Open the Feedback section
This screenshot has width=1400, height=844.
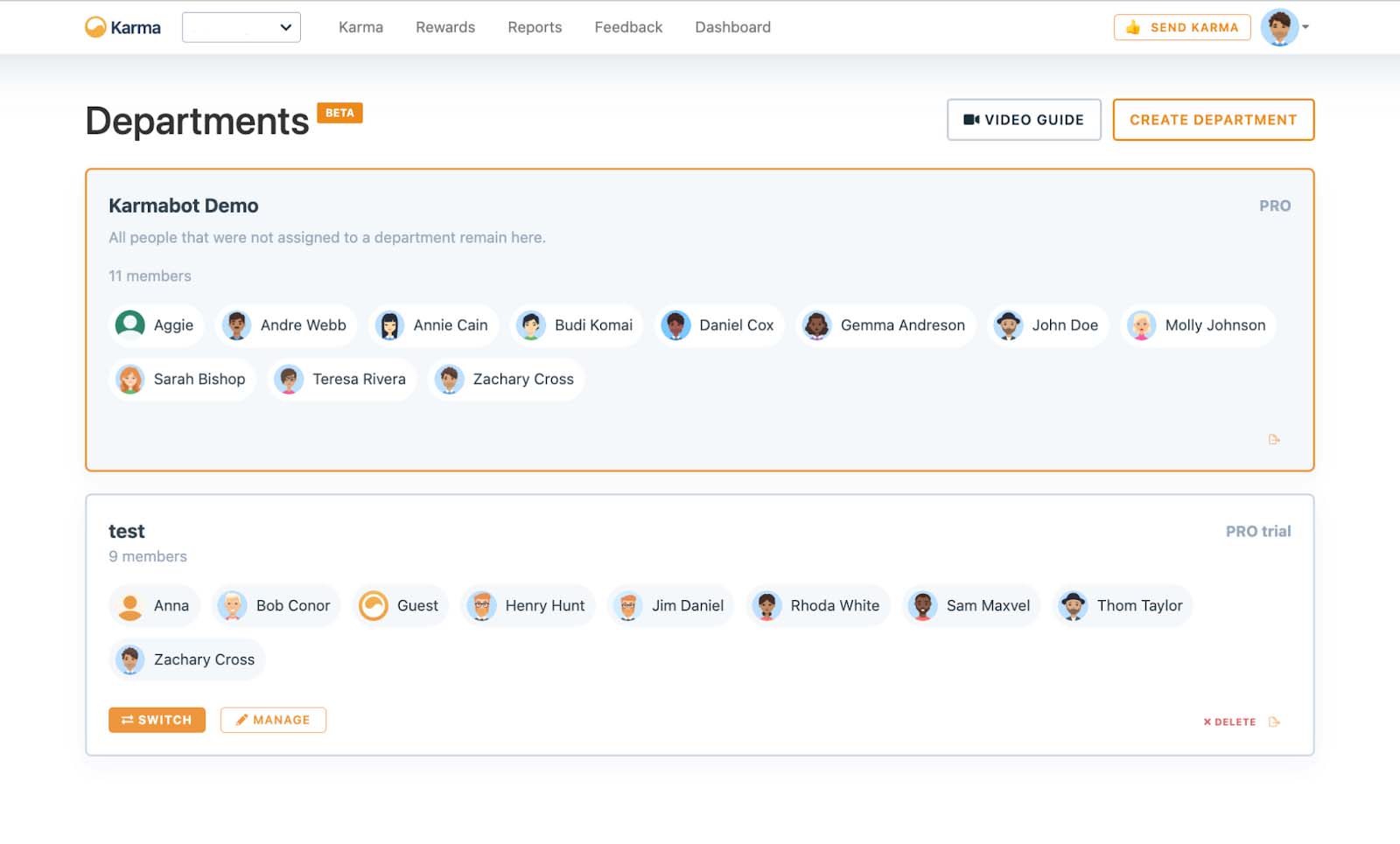[627, 27]
